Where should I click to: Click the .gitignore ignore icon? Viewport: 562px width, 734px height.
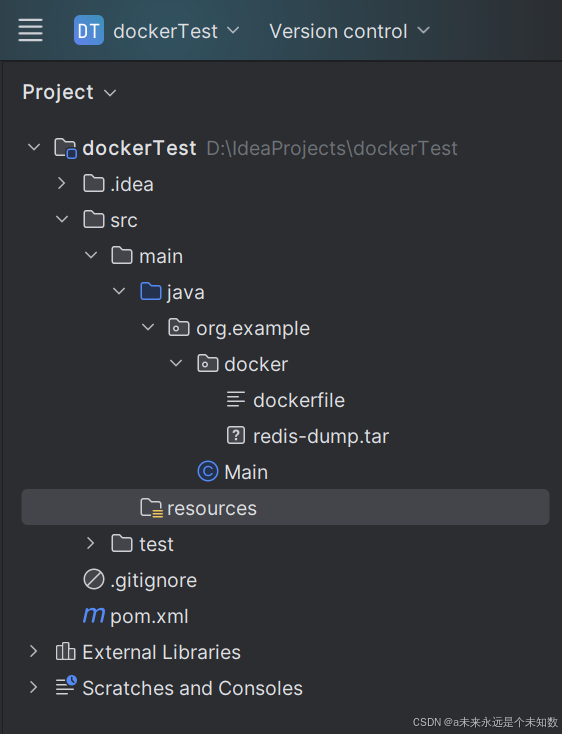click(94, 580)
